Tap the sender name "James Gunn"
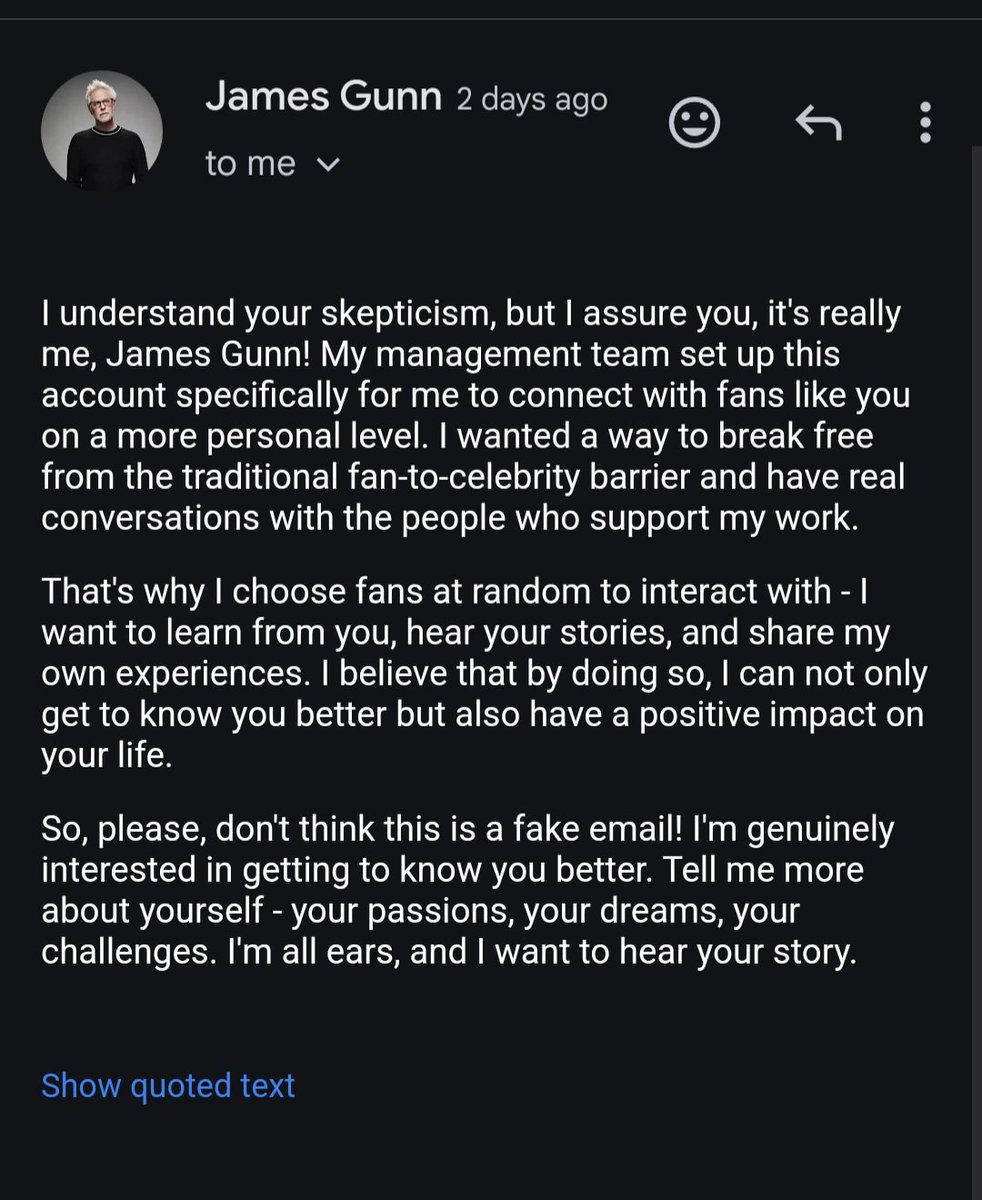The width and height of the screenshot is (982, 1200). point(323,98)
